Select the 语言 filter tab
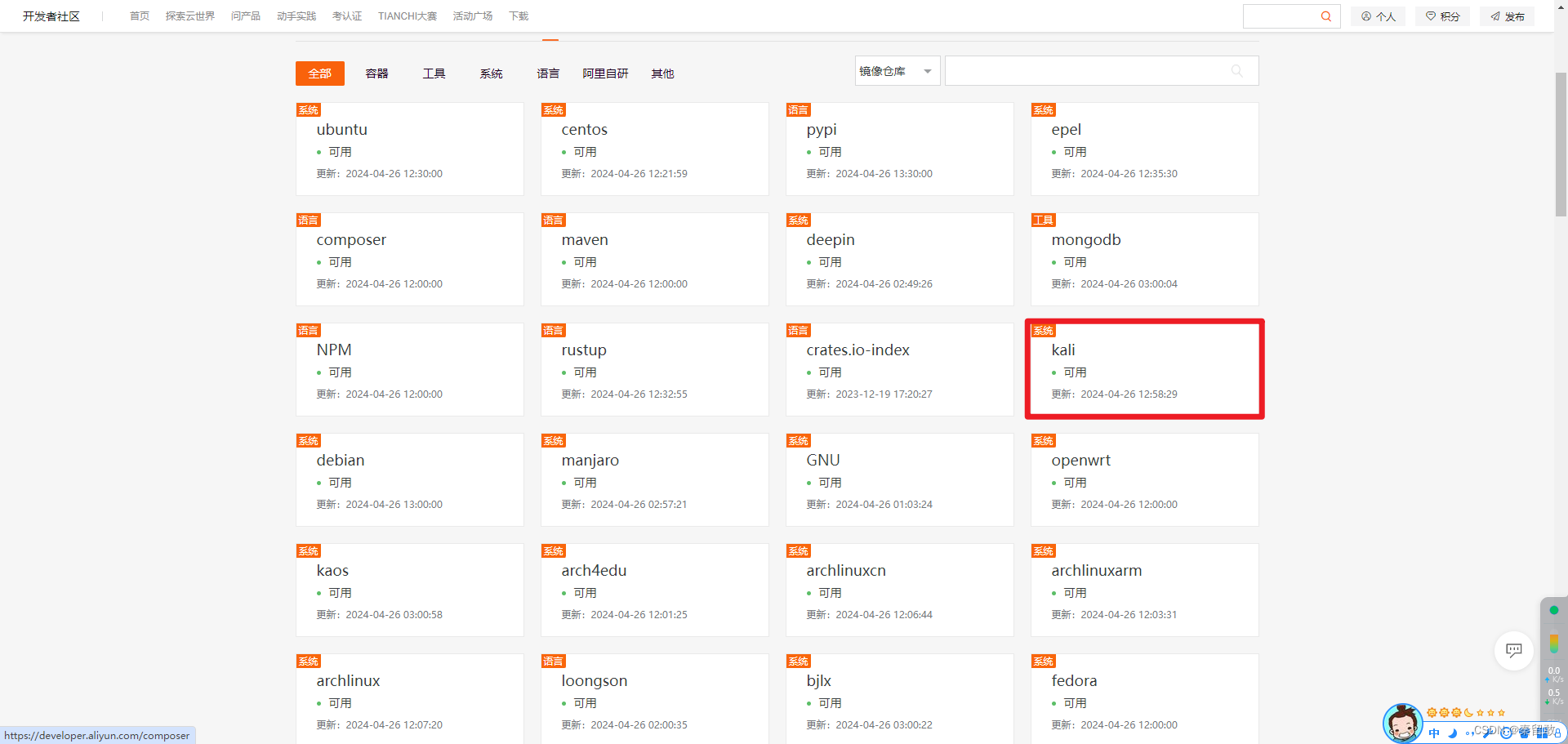This screenshot has height=744, width=1568. click(x=548, y=74)
